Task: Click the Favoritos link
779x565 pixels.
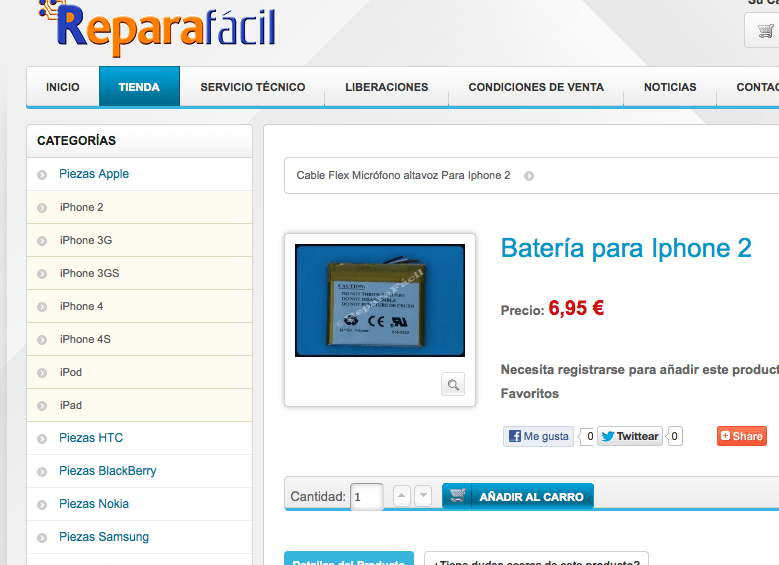Action: click(530, 394)
